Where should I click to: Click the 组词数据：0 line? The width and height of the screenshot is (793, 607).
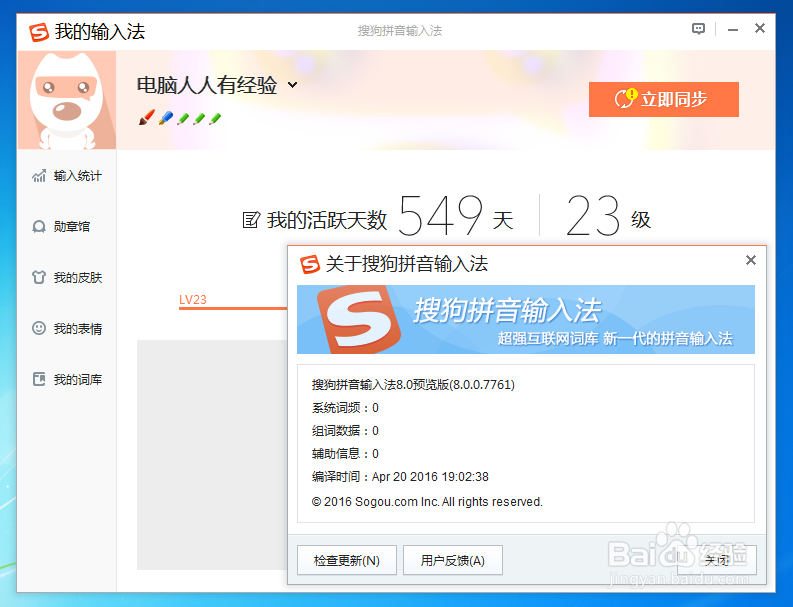345,430
